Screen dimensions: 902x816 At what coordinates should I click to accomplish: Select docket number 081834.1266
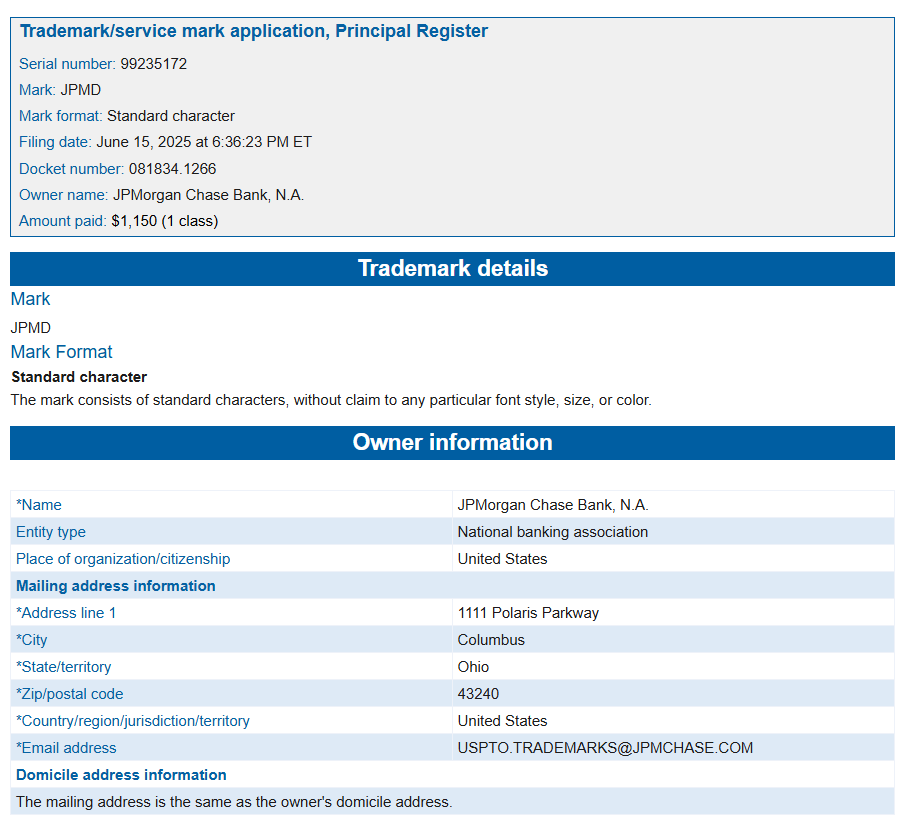tap(173, 169)
